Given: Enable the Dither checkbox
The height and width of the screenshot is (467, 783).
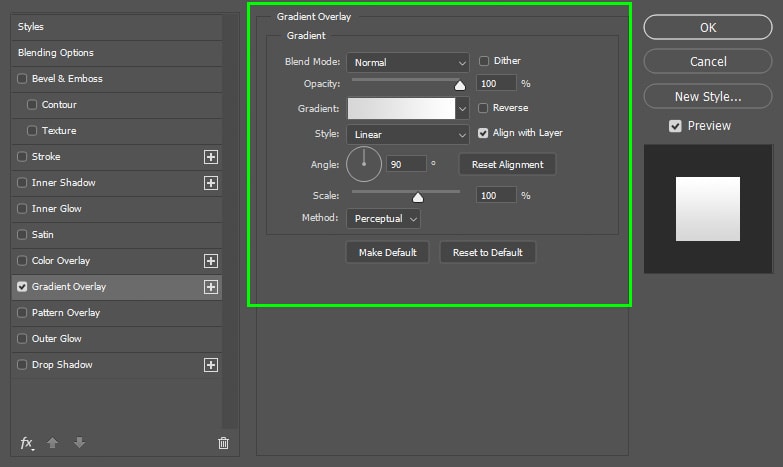Looking at the screenshot, I should [483, 61].
